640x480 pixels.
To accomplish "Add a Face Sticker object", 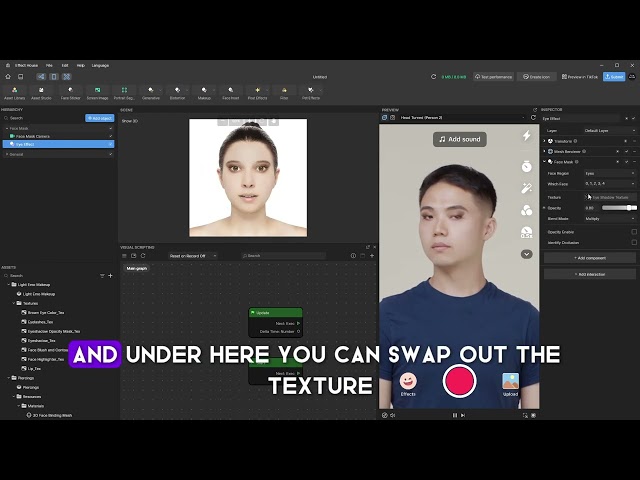I will (70, 93).
